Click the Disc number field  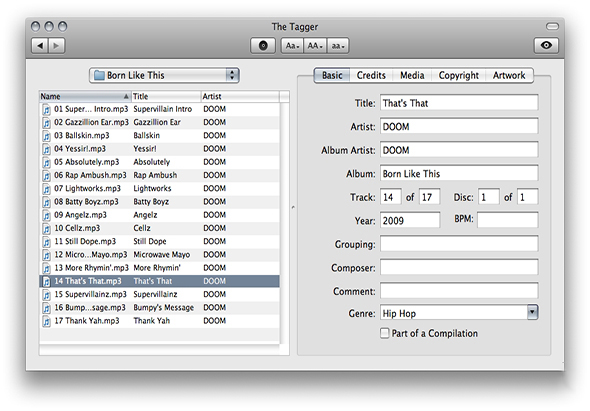[x=489, y=197]
